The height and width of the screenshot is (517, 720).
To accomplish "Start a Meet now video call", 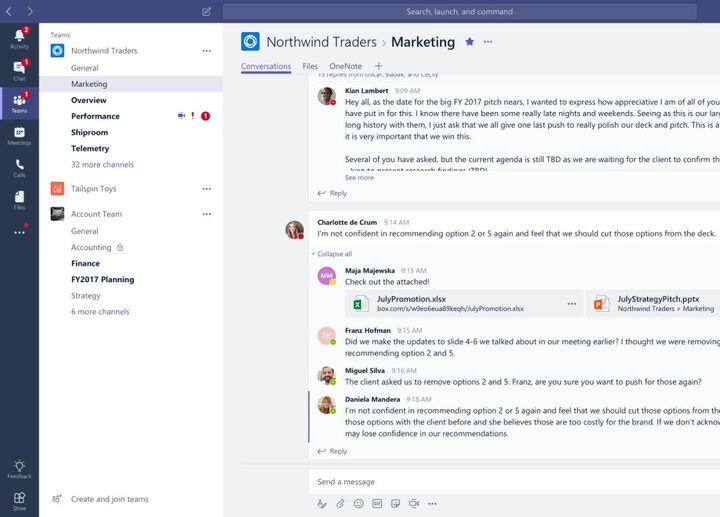I will click(x=414, y=504).
